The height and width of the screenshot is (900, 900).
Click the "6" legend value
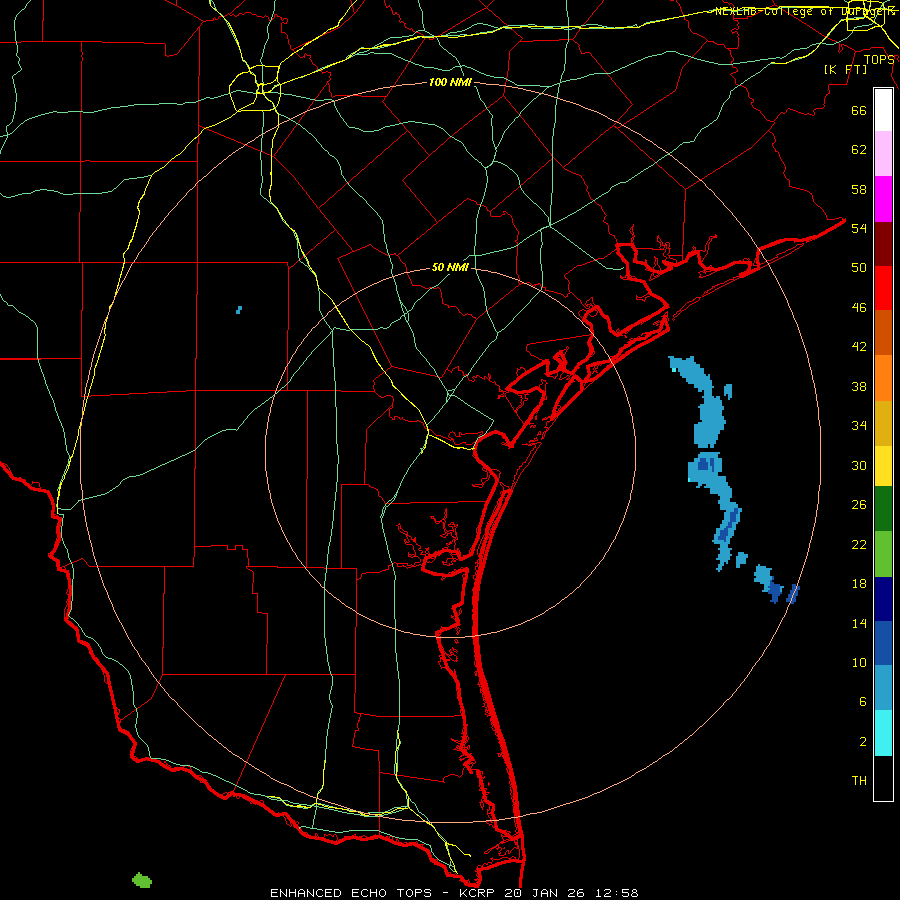[x=863, y=702]
